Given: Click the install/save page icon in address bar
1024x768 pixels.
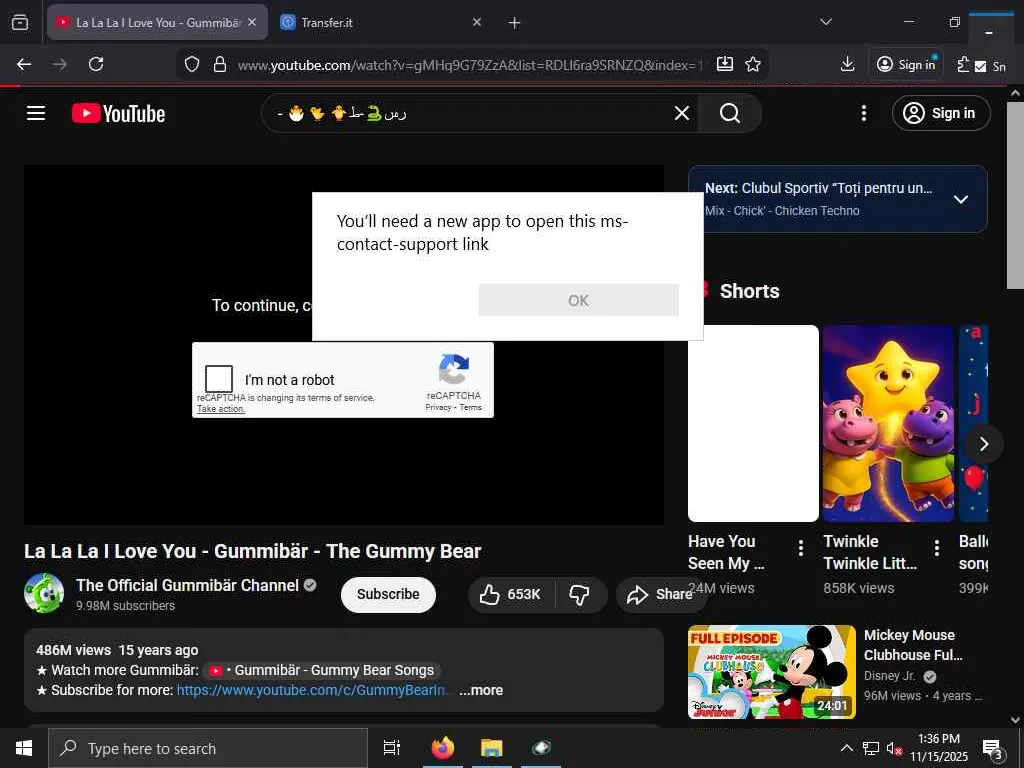Looking at the screenshot, I should pyautogui.click(x=725, y=64).
